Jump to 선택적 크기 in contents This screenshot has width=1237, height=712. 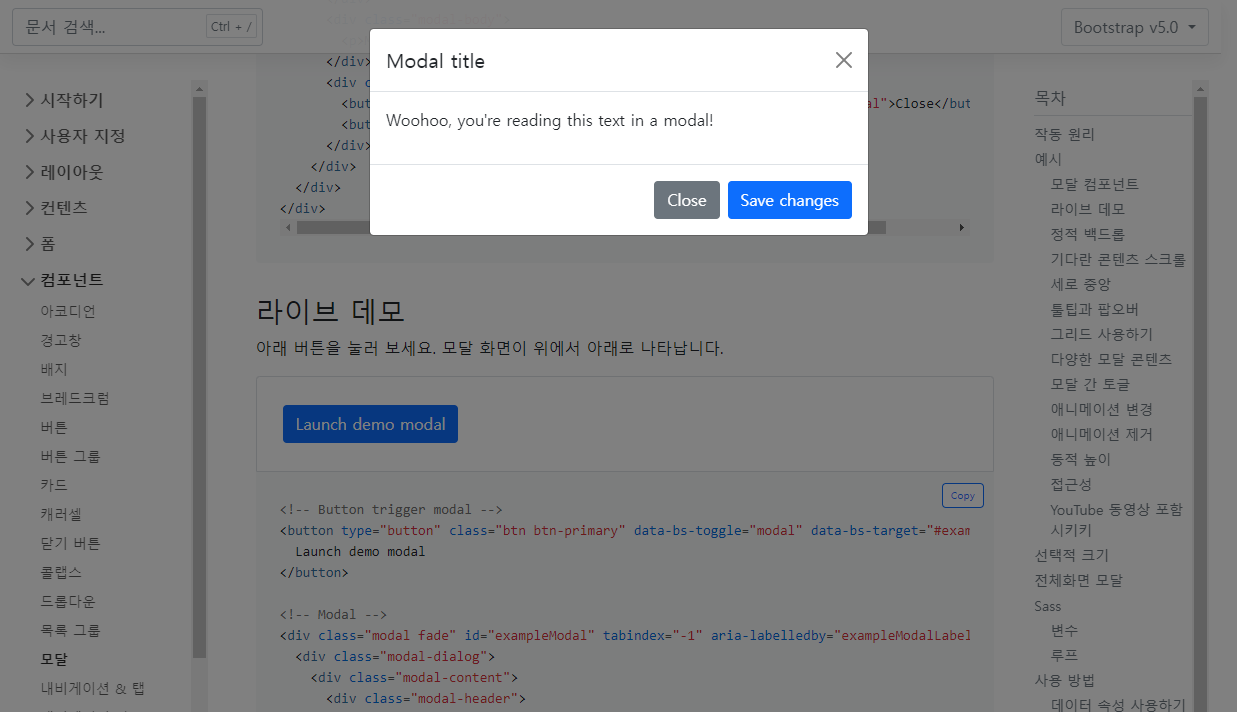(1072, 555)
